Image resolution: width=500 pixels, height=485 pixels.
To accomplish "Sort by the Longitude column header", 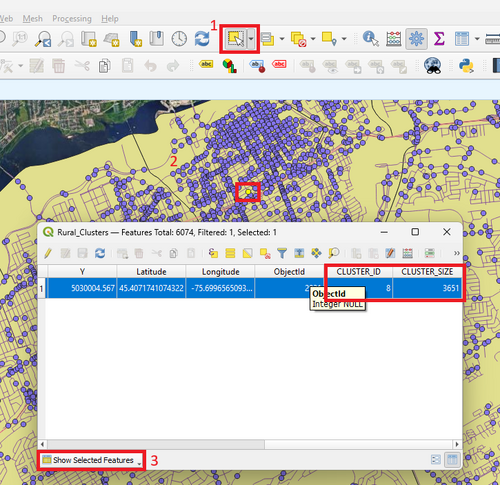I will pos(220,272).
